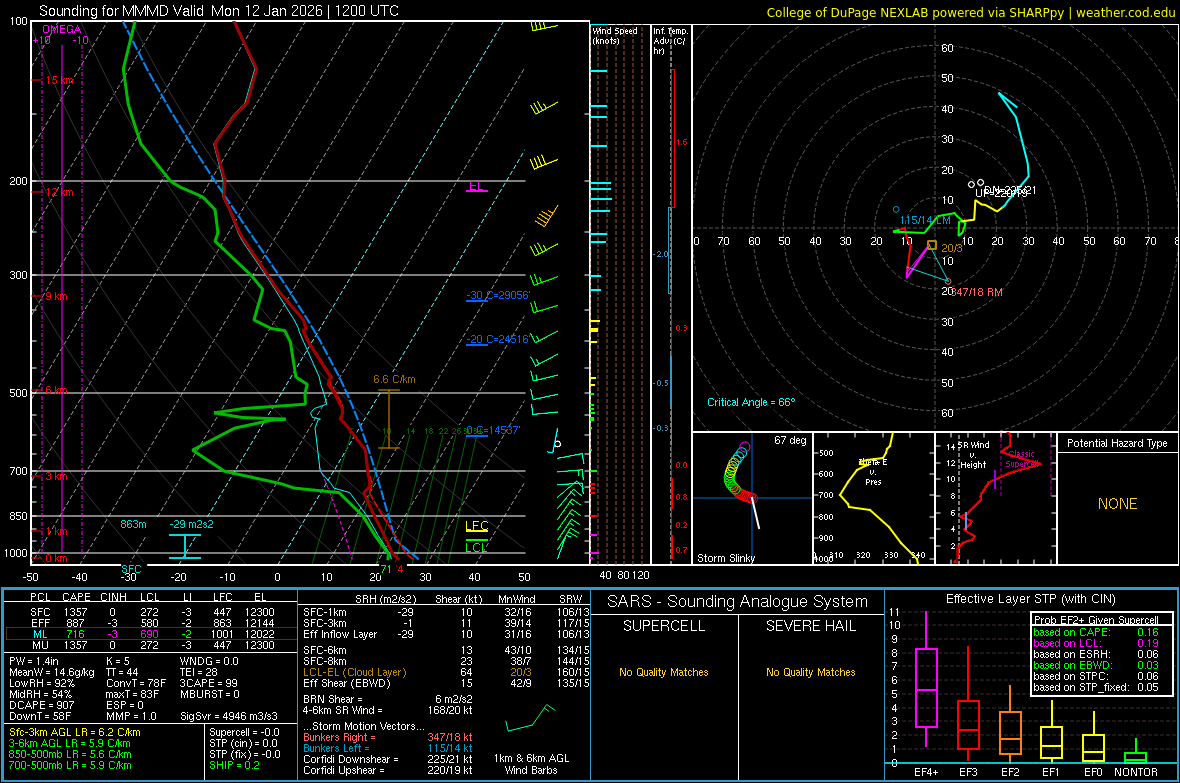Click the '67 deg' slinky tilt value

click(789, 440)
